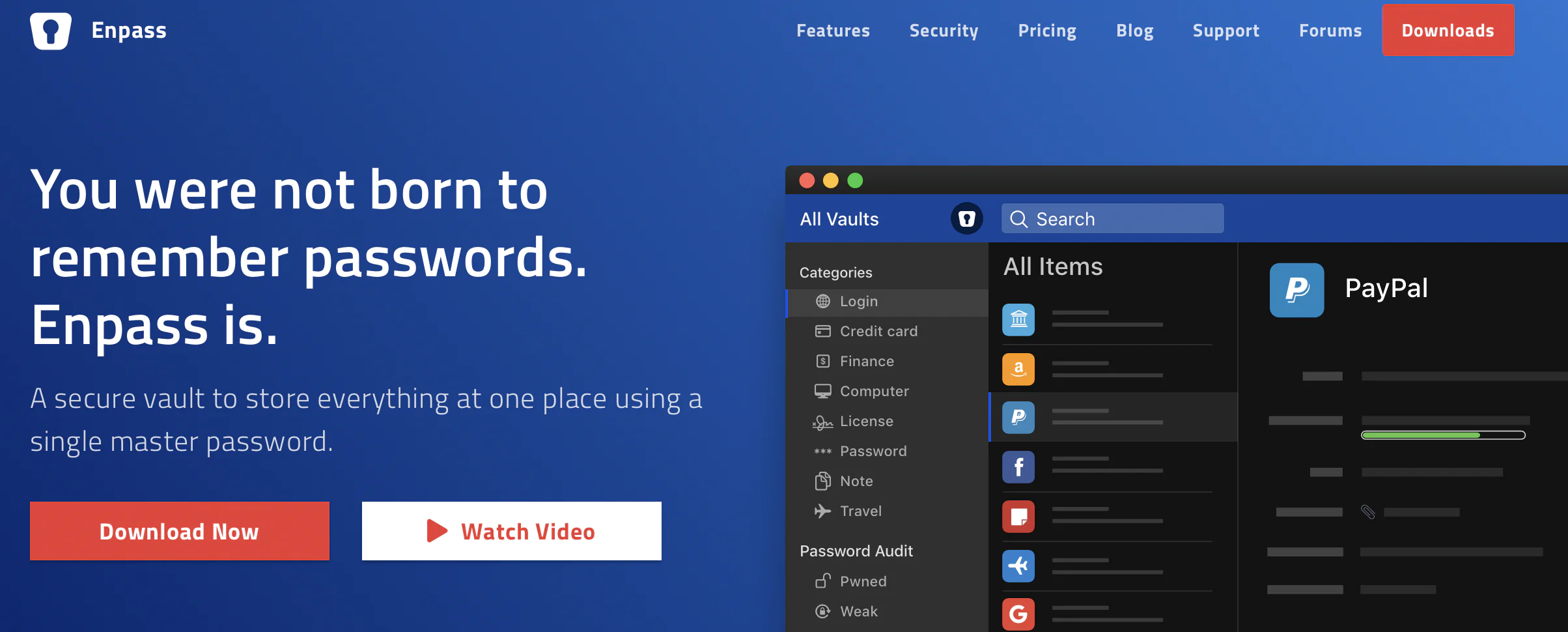Visit the Forums nav link
The width and height of the screenshot is (1568, 632).
(x=1330, y=31)
